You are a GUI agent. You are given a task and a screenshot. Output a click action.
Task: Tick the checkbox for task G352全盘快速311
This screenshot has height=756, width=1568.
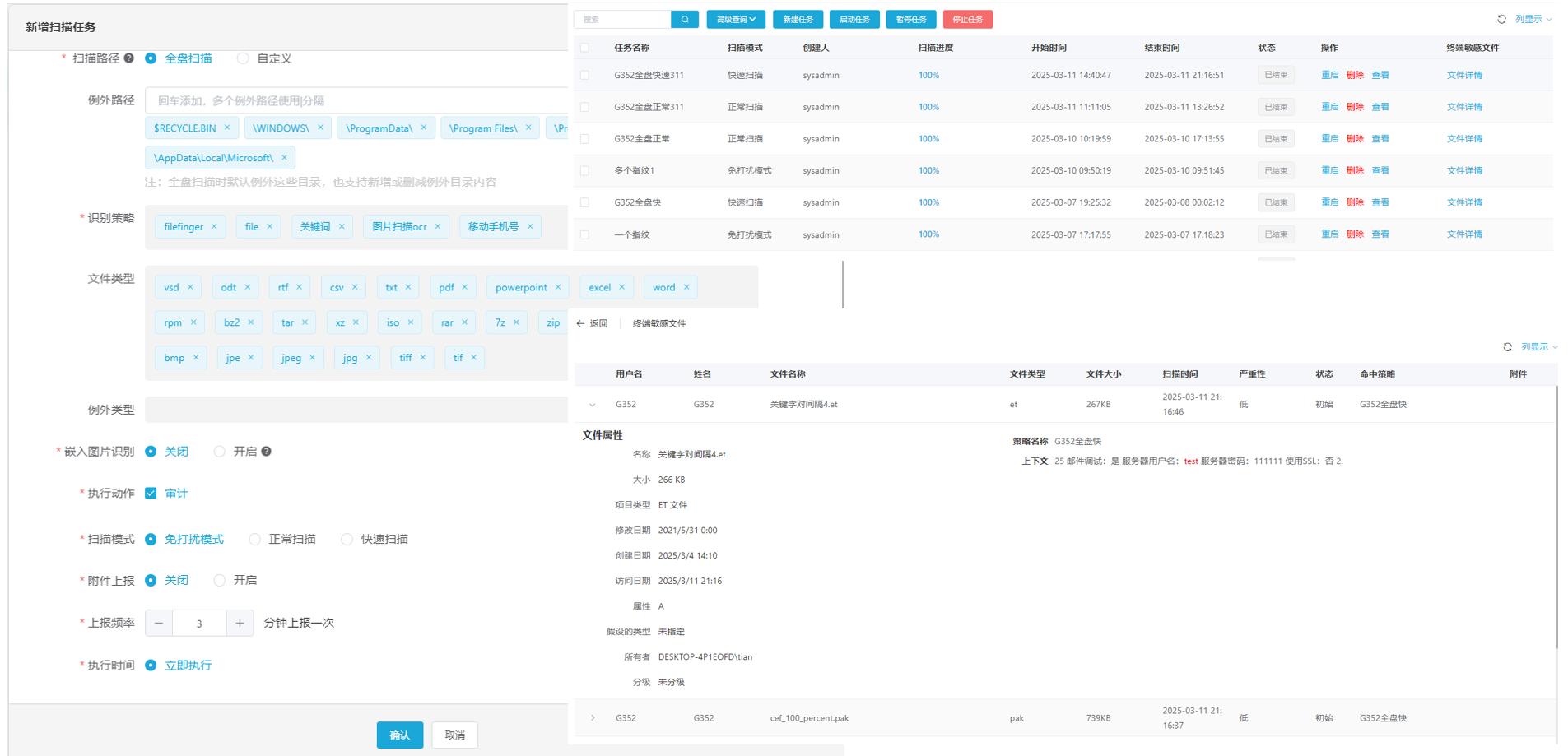tap(584, 75)
